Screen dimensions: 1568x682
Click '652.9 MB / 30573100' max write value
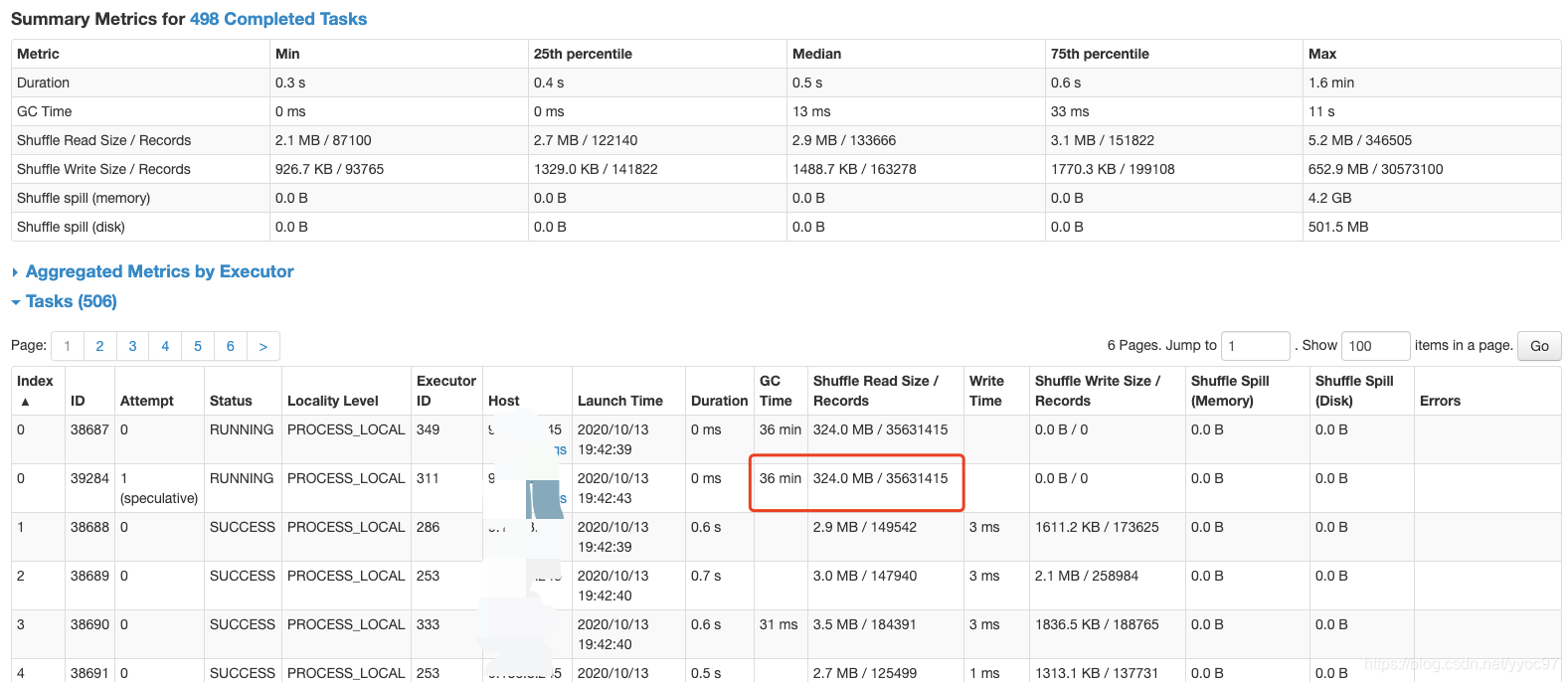click(1376, 169)
